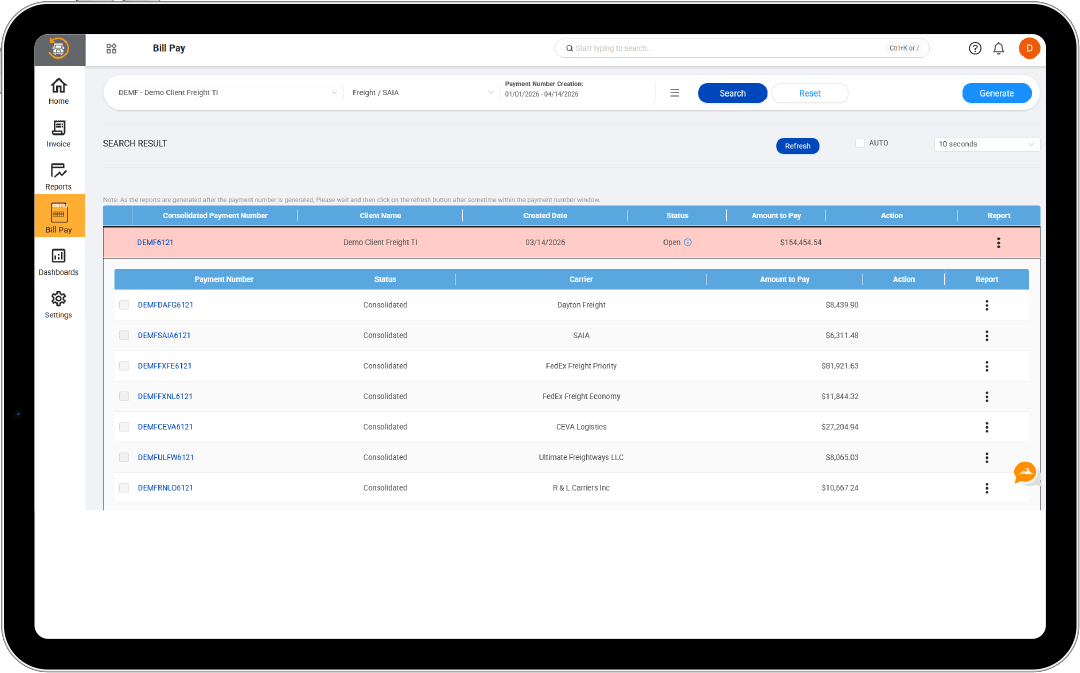This screenshot has width=1080, height=673.
Task: Check the DEMFFXFE6121 row checkbox
Action: [x=124, y=366]
